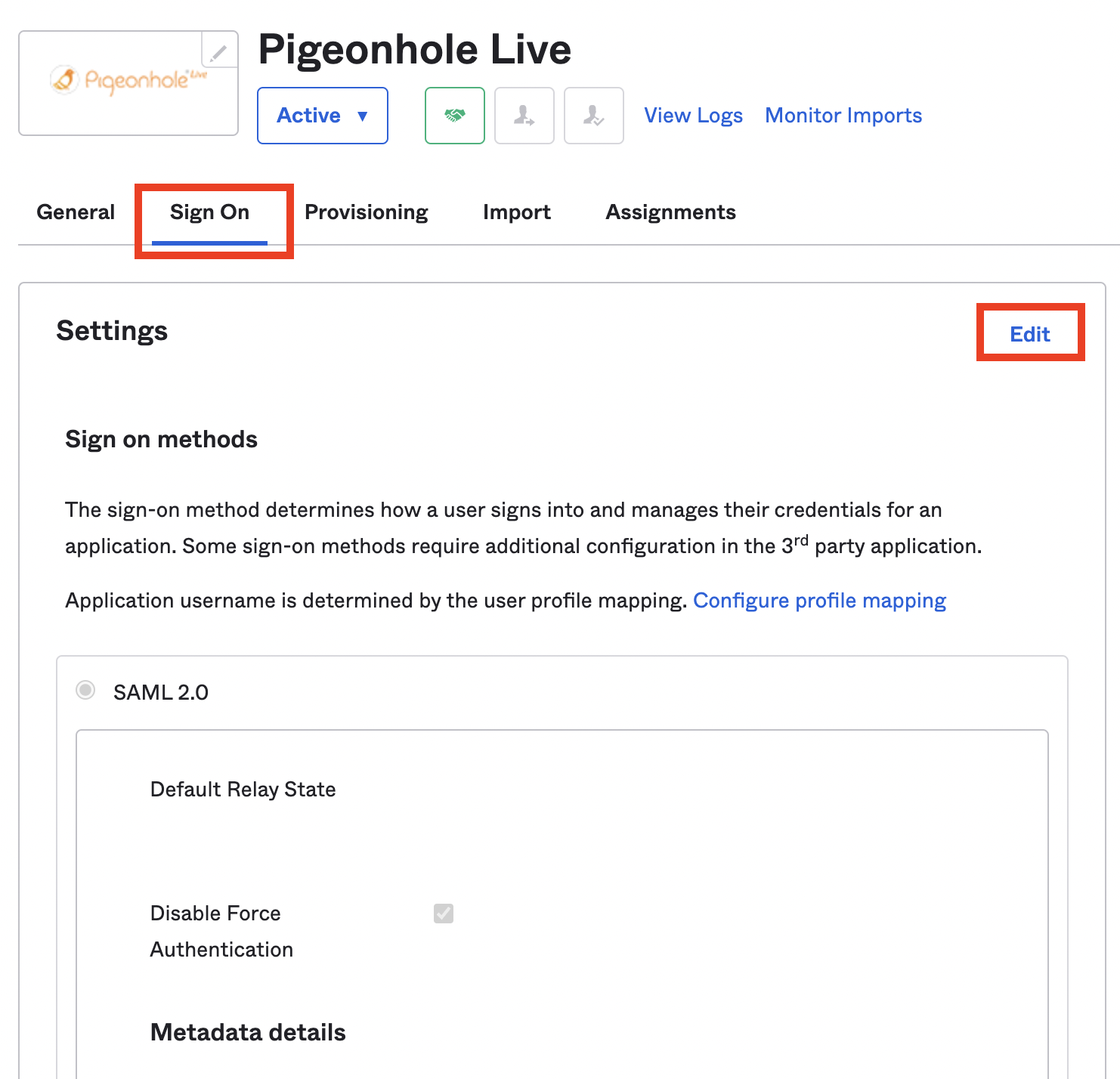This screenshot has width=1120, height=1079.
Task: Click the assign user arrow icon button
Action: (x=524, y=116)
